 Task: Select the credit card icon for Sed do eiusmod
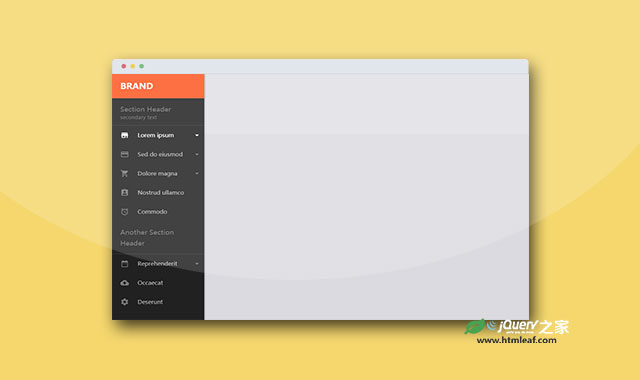click(124, 154)
